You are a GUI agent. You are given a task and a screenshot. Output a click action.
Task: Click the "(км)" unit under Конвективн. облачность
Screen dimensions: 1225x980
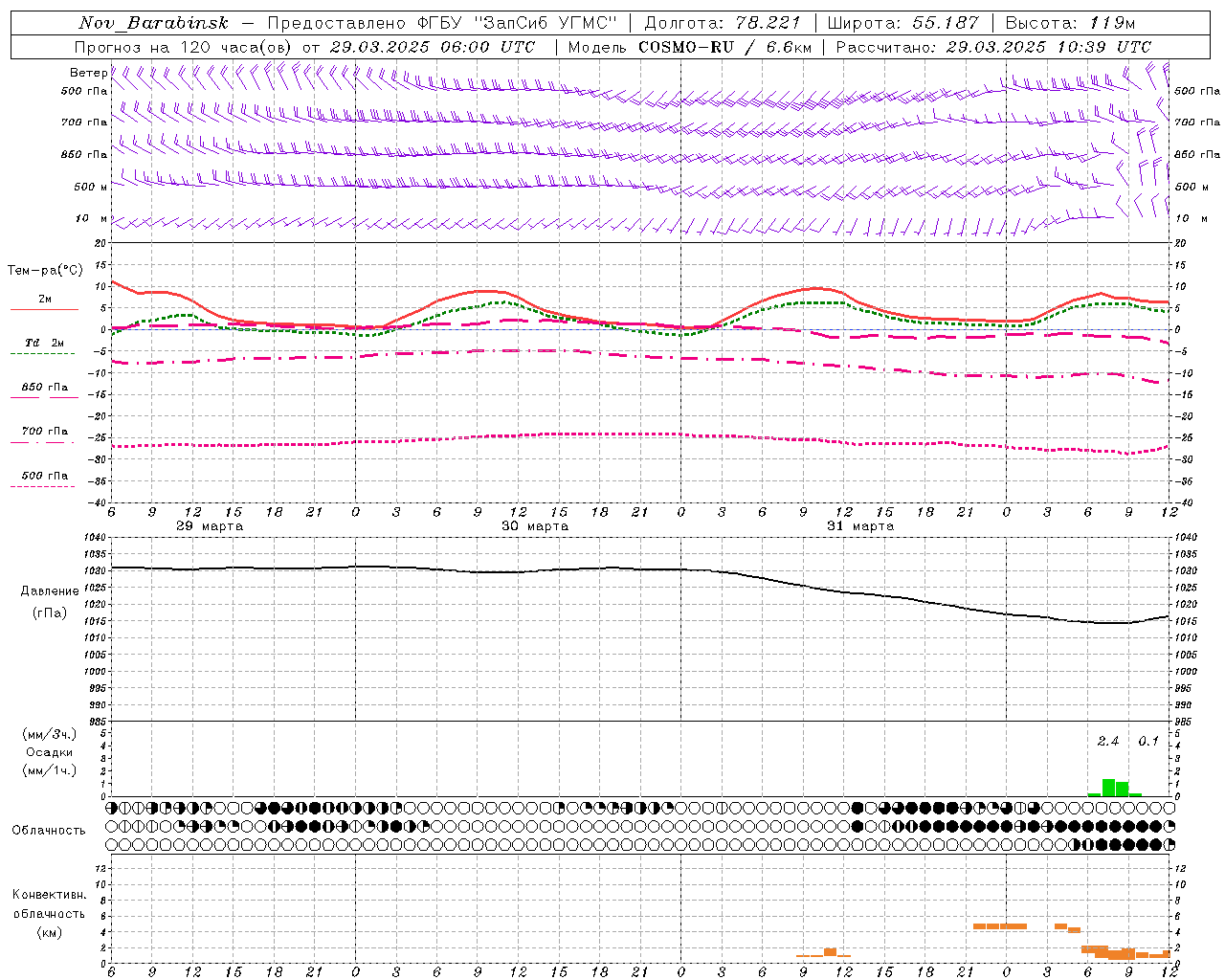[x=50, y=932]
